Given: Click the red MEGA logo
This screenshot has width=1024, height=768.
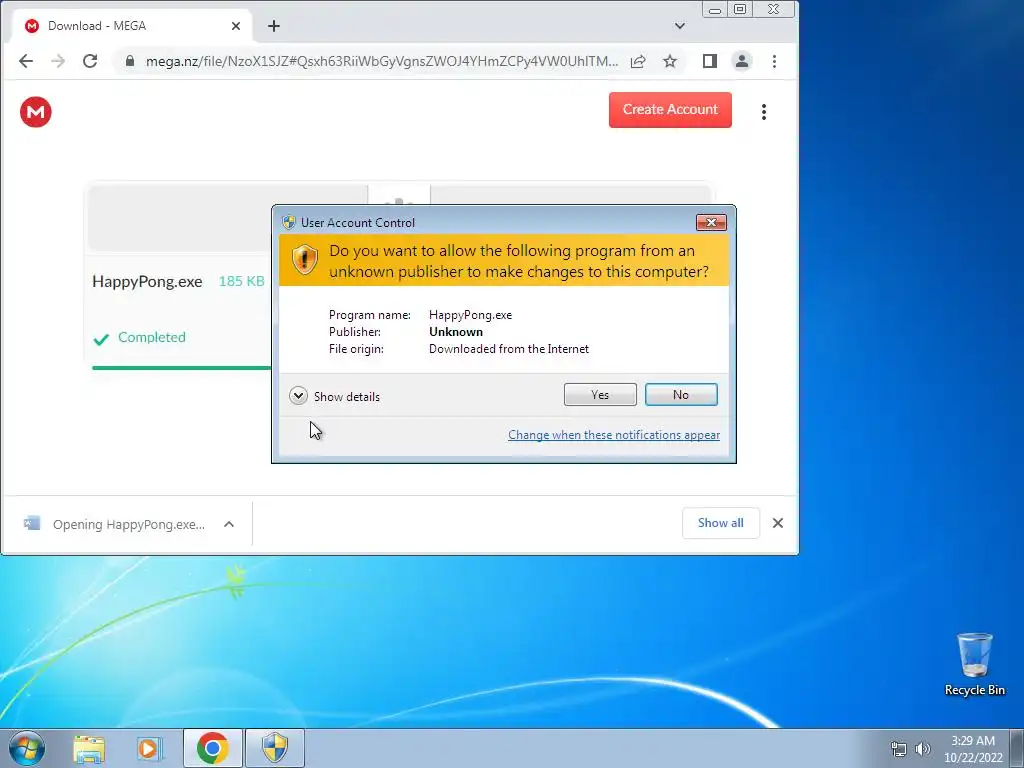Looking at the screenshot, I should pos(36,112).
